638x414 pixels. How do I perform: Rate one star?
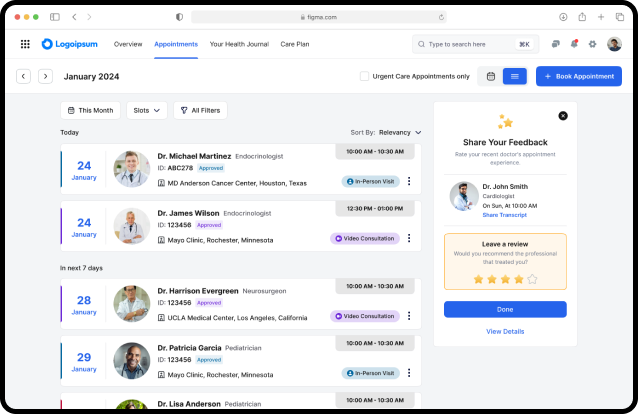pyautogui.click(x=478, y=279)
